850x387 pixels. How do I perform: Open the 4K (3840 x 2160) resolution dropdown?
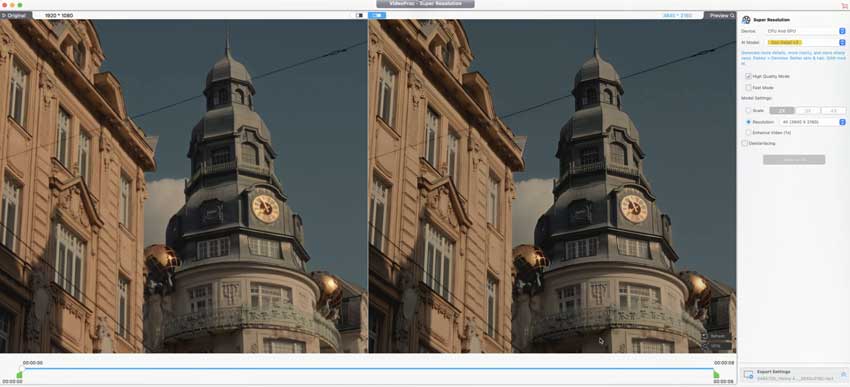pos(812,122)
